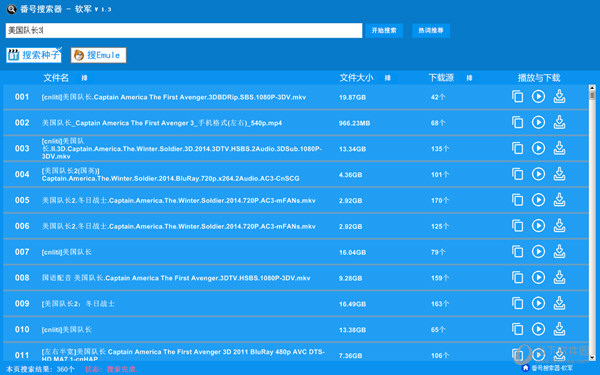Download the 9.28GB result
Screen dimensions: 600x375
559,277
